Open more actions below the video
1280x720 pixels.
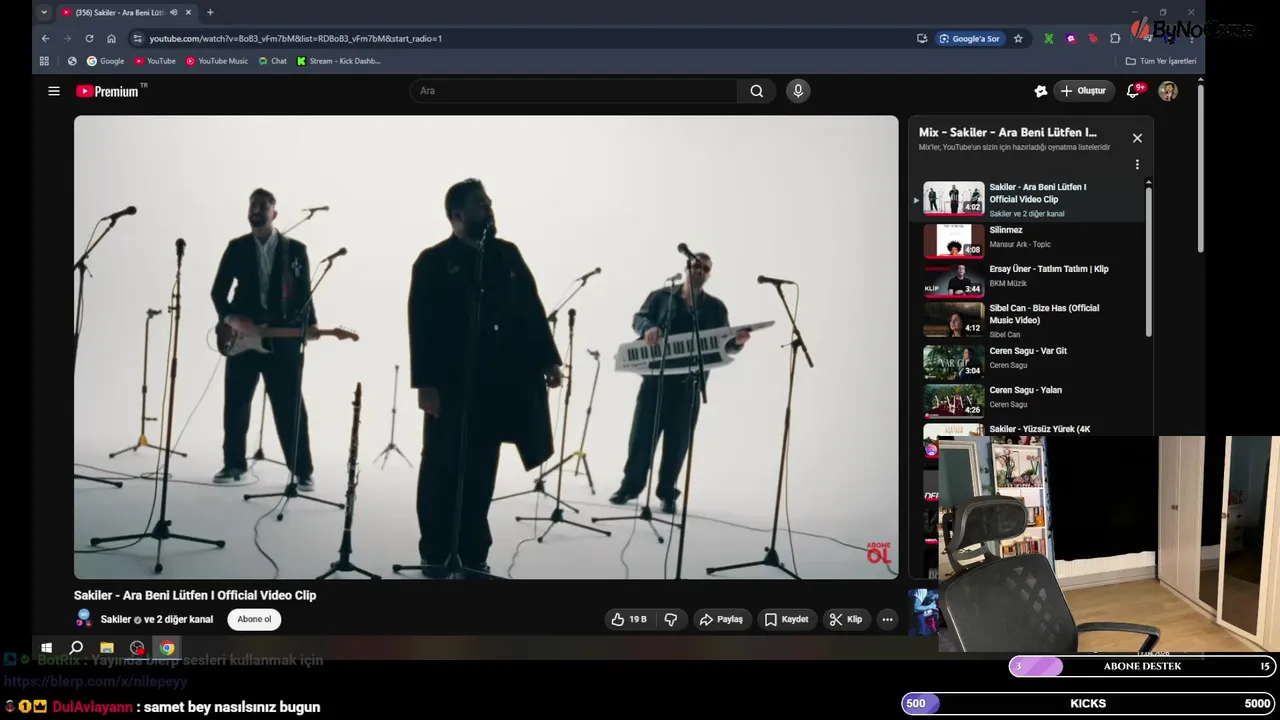coord(887,620)
